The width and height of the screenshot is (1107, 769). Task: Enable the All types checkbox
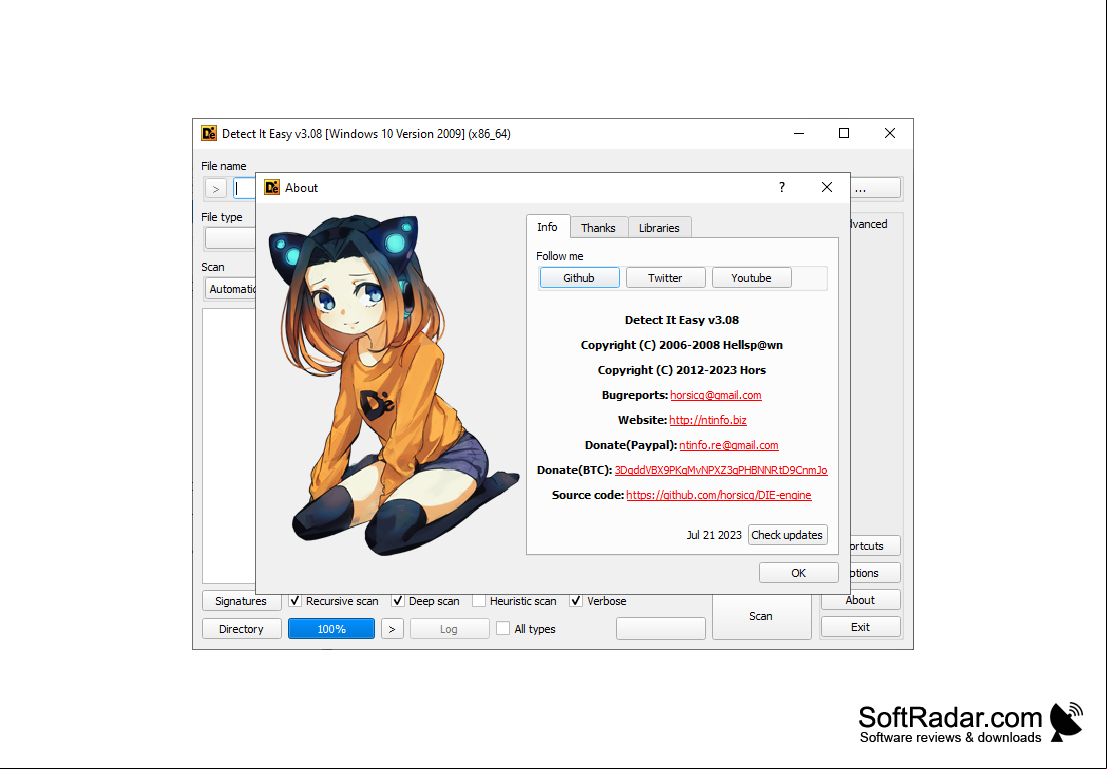(x=503, y=628)
